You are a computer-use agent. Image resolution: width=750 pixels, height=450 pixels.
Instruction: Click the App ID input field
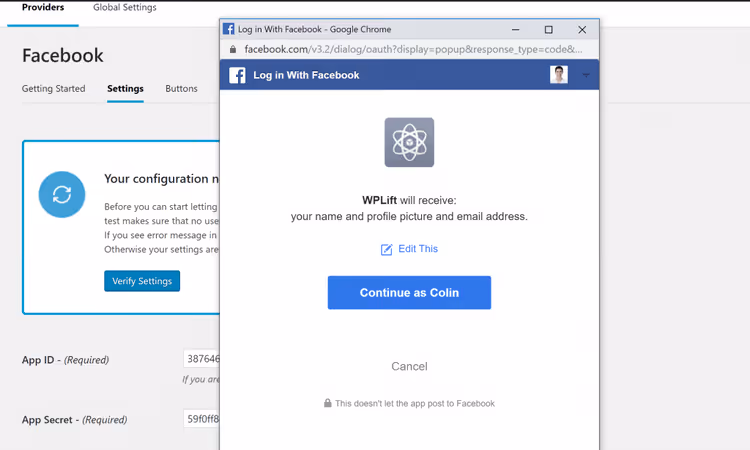pos(201,359)
